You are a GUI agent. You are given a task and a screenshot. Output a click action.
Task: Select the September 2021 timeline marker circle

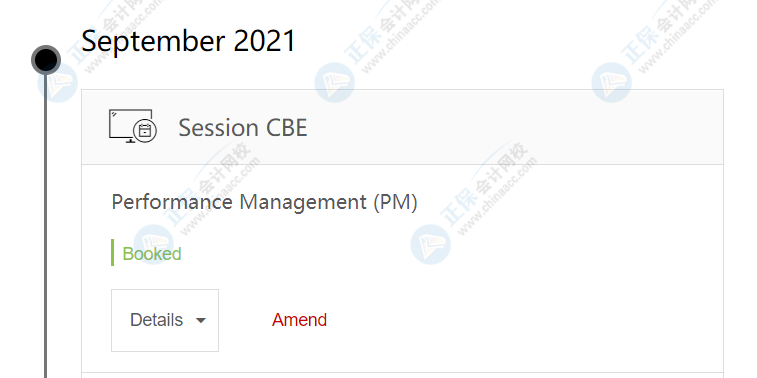46,60
